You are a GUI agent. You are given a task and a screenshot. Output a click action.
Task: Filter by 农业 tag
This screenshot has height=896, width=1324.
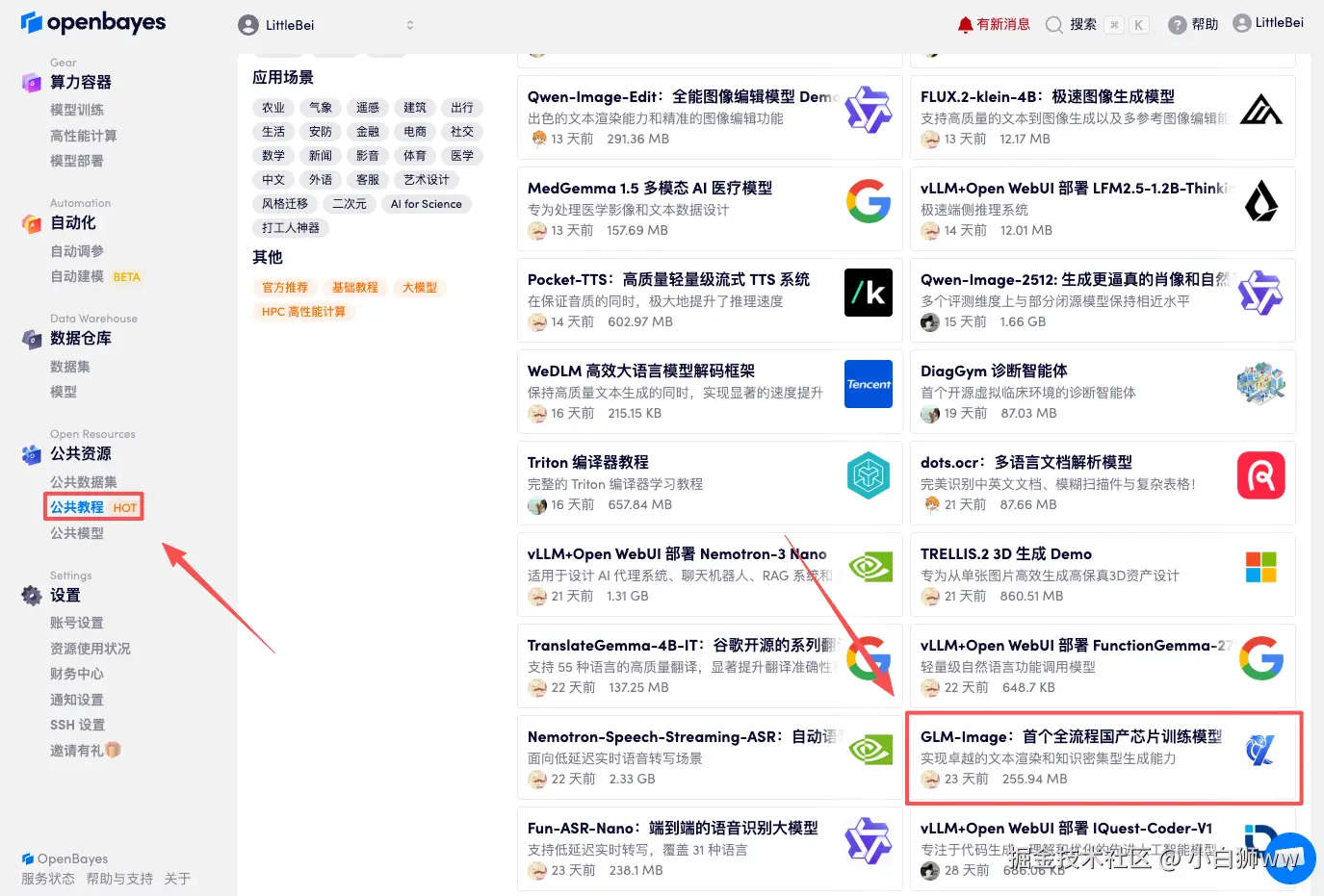(273, 108)
